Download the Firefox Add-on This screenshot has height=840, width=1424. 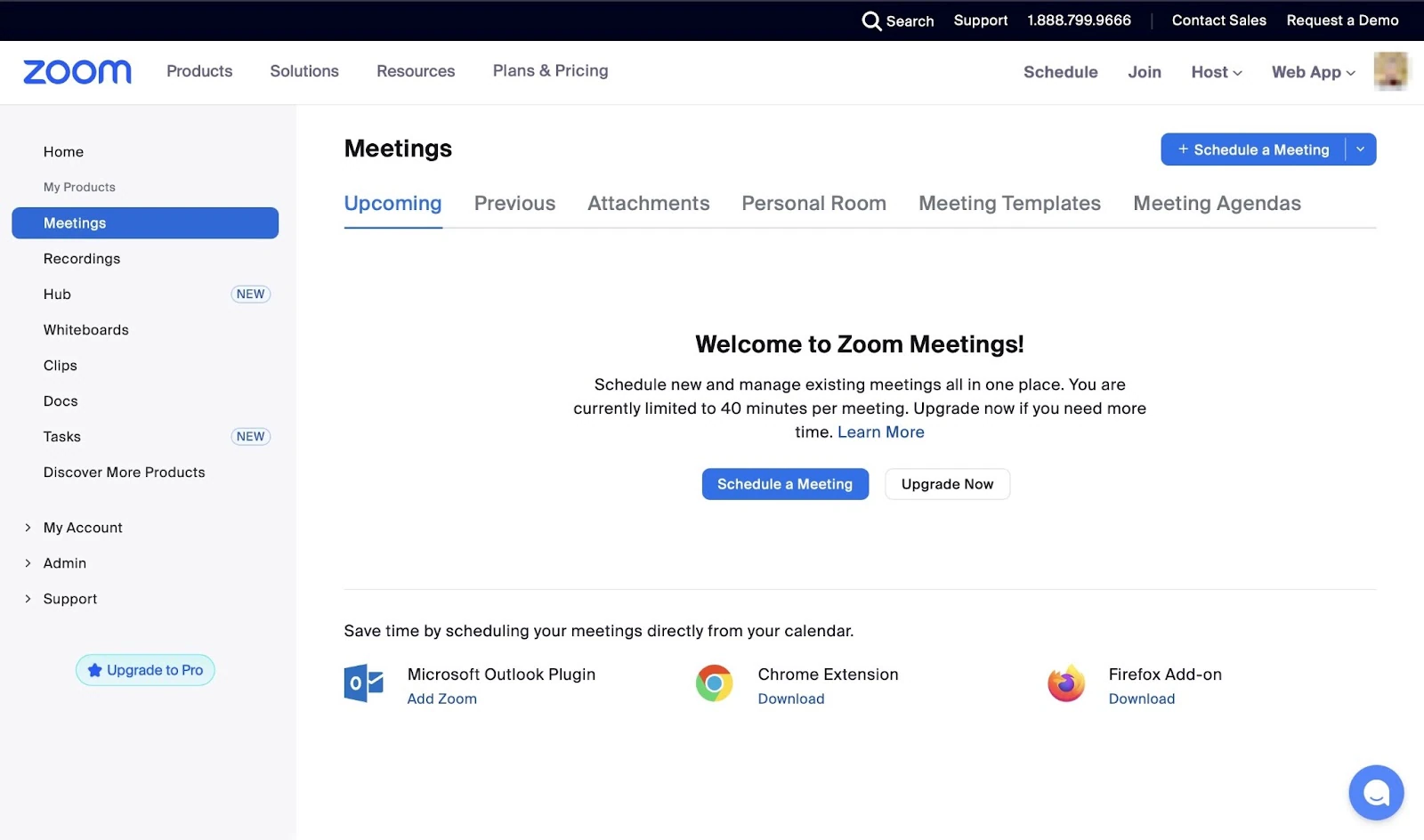[x=1142, y=699]
